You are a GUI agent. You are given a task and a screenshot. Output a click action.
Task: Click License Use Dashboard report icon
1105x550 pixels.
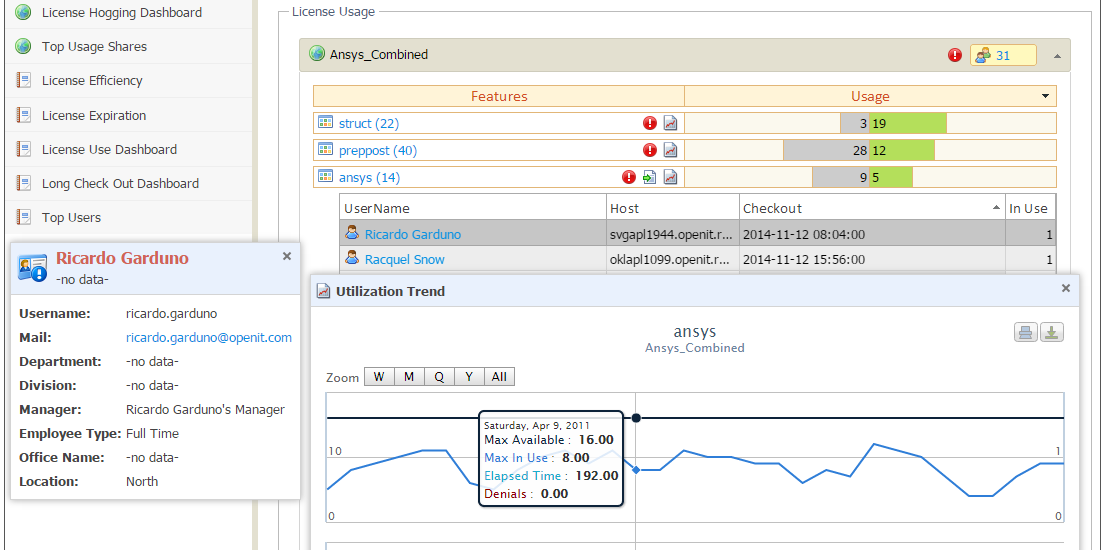coord(23,149)
